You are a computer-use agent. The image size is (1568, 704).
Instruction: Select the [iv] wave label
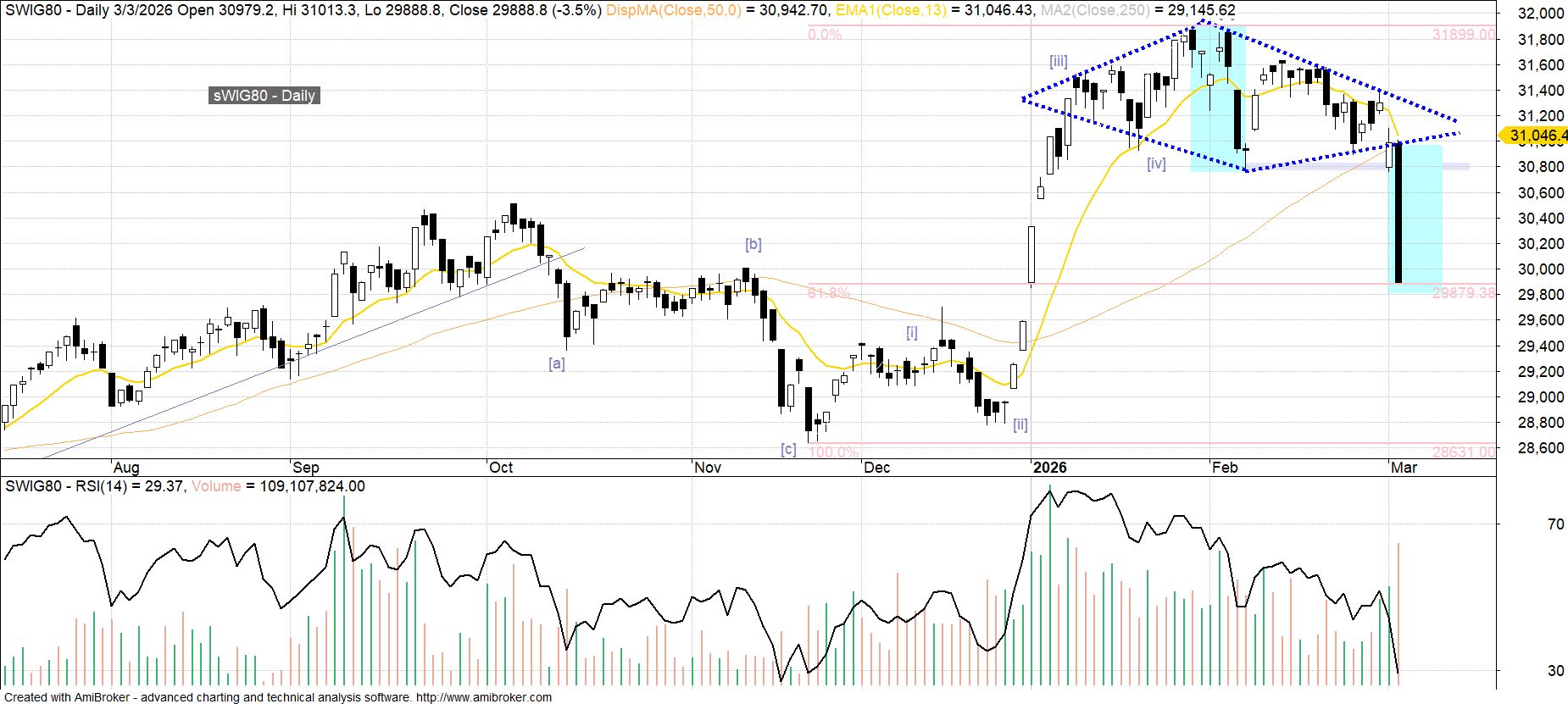[1156, 164]
